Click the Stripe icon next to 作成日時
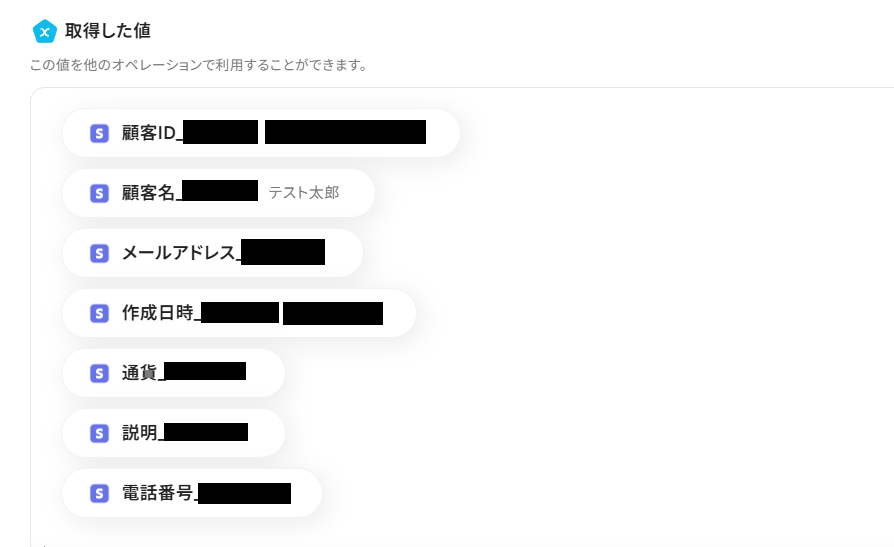This screenshot has width=894, height=547. (x=99, y=313)
